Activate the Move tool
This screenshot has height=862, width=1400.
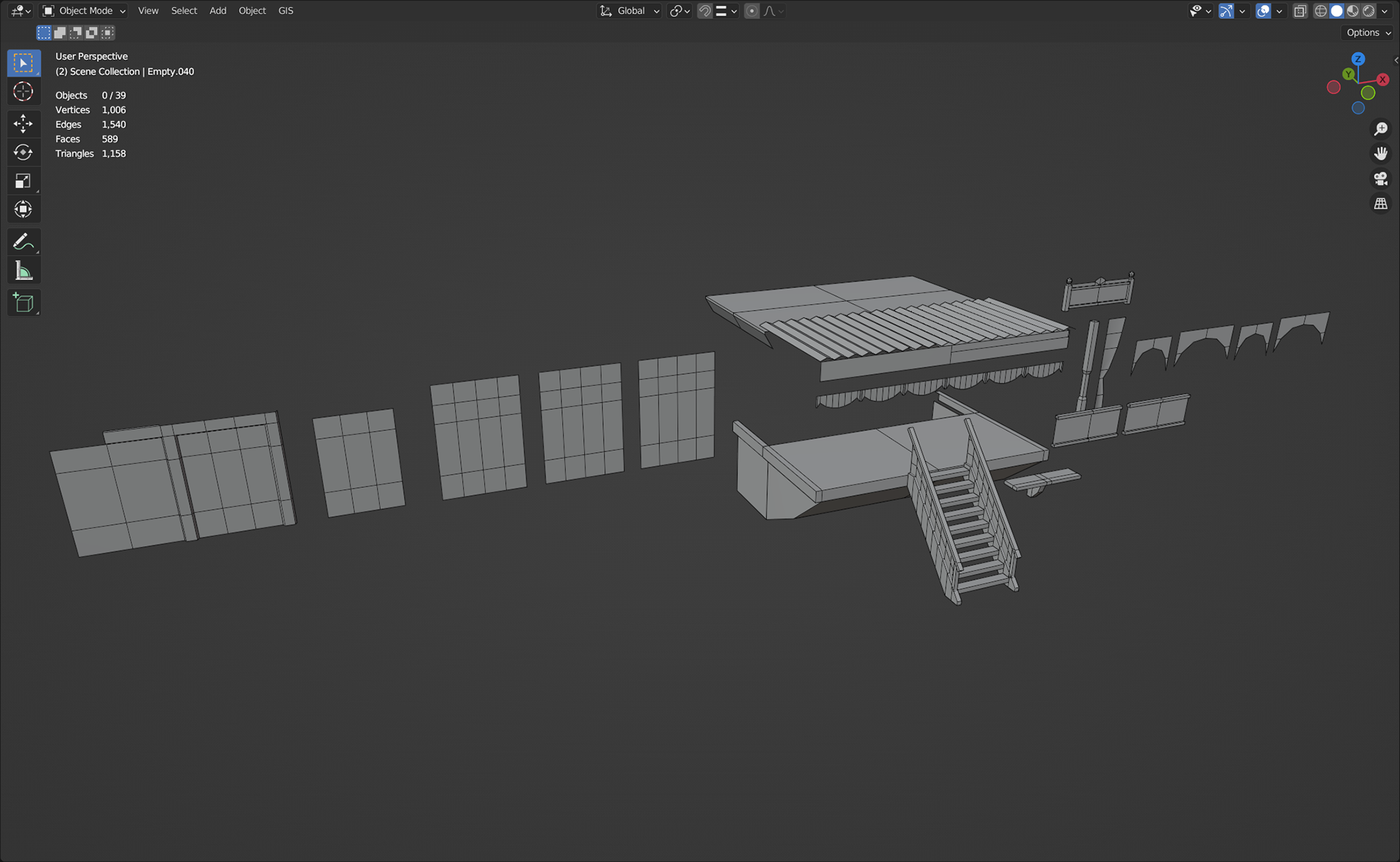point(23,123)
